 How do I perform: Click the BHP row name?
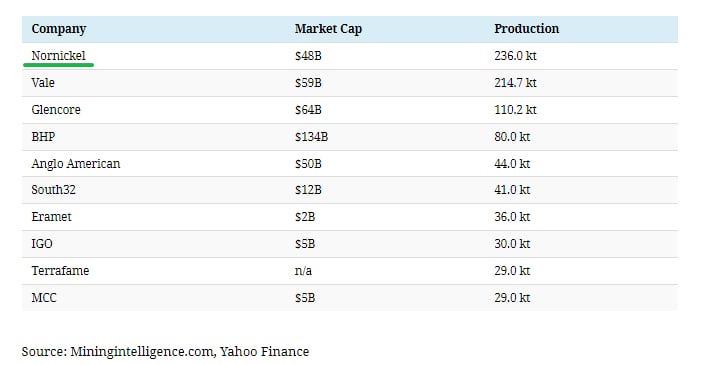click(43, 137)
